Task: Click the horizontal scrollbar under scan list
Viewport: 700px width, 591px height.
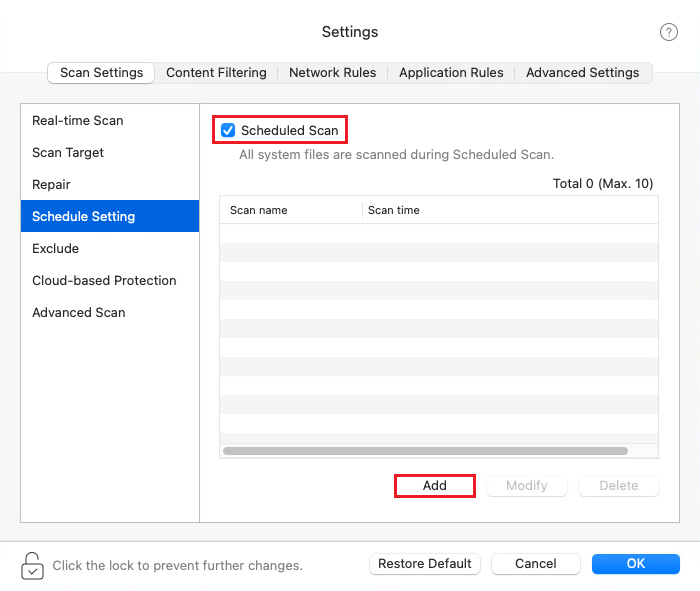Action: 425,451
